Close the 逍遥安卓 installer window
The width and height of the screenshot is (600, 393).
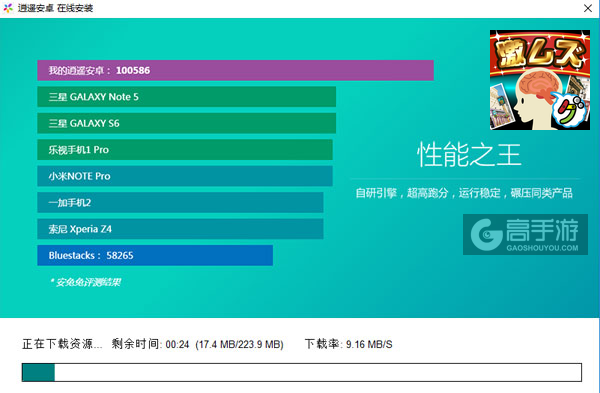(x=588, y=8)
